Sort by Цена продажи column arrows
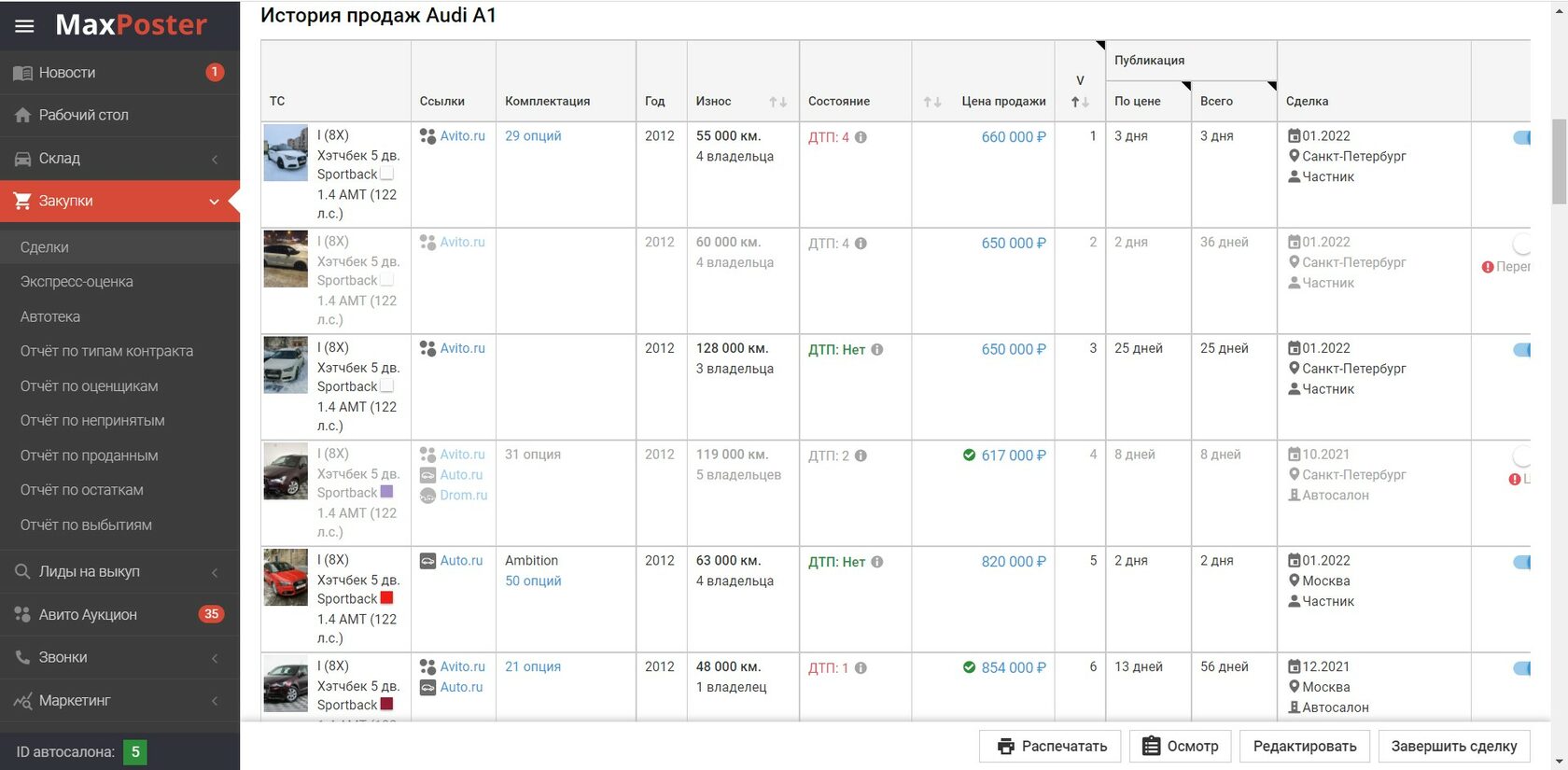The image size is (1568, 770). tap(932, 102)
